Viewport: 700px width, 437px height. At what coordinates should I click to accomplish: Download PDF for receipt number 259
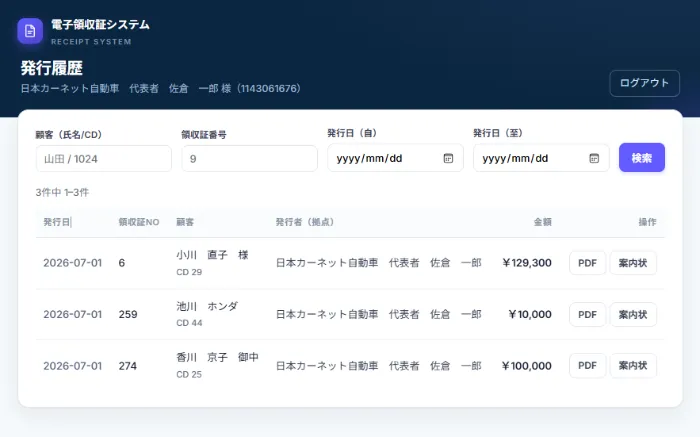(587, 314)
